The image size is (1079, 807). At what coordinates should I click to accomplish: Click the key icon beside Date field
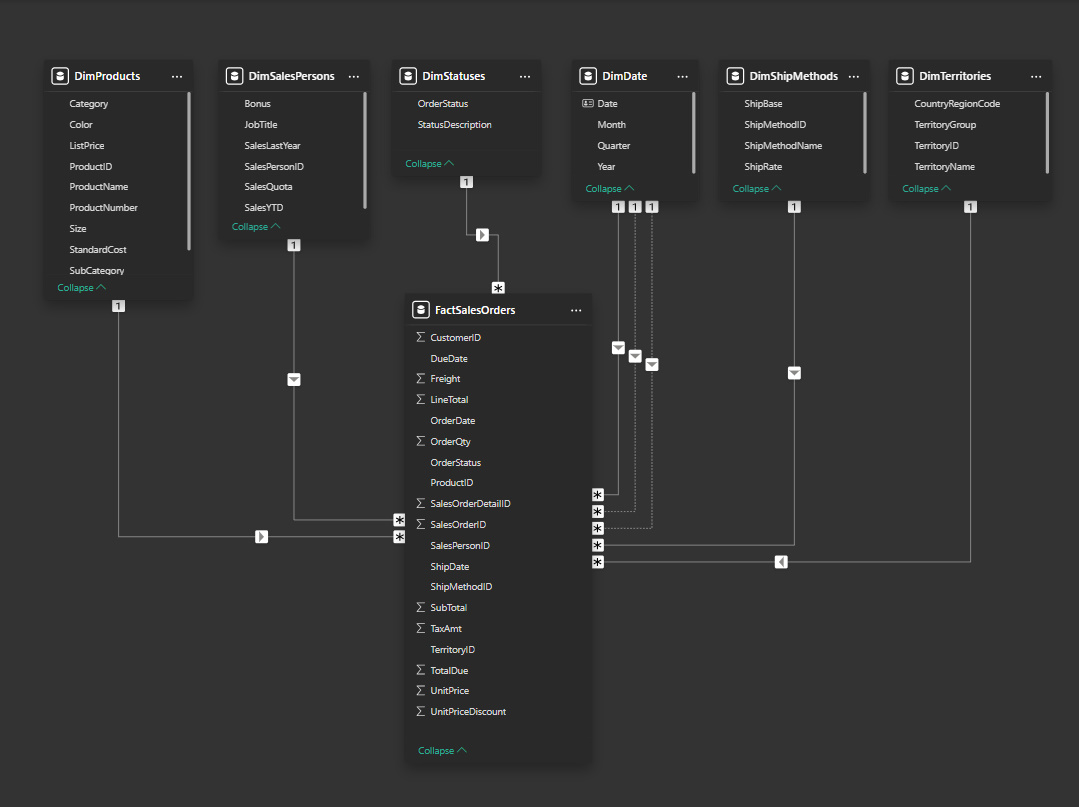tap(588, 103)
